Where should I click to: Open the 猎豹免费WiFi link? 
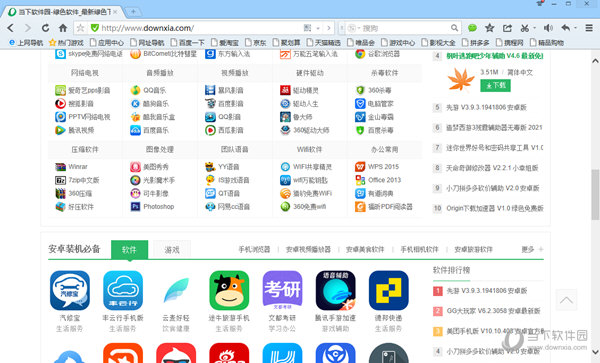(312, 194)
